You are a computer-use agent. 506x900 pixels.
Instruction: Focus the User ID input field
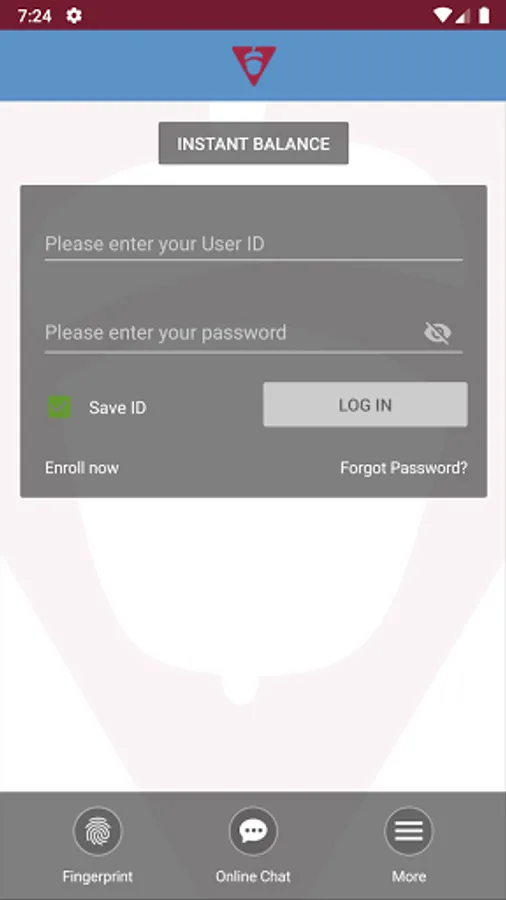254,244
